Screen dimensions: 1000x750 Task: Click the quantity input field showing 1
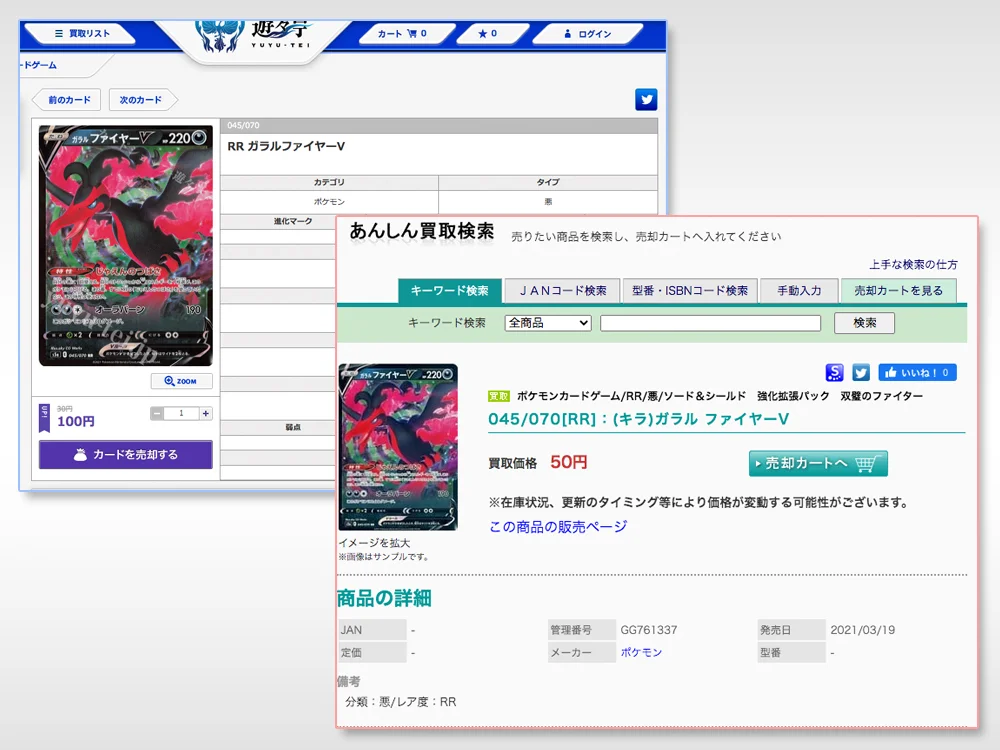click(181, 413)
